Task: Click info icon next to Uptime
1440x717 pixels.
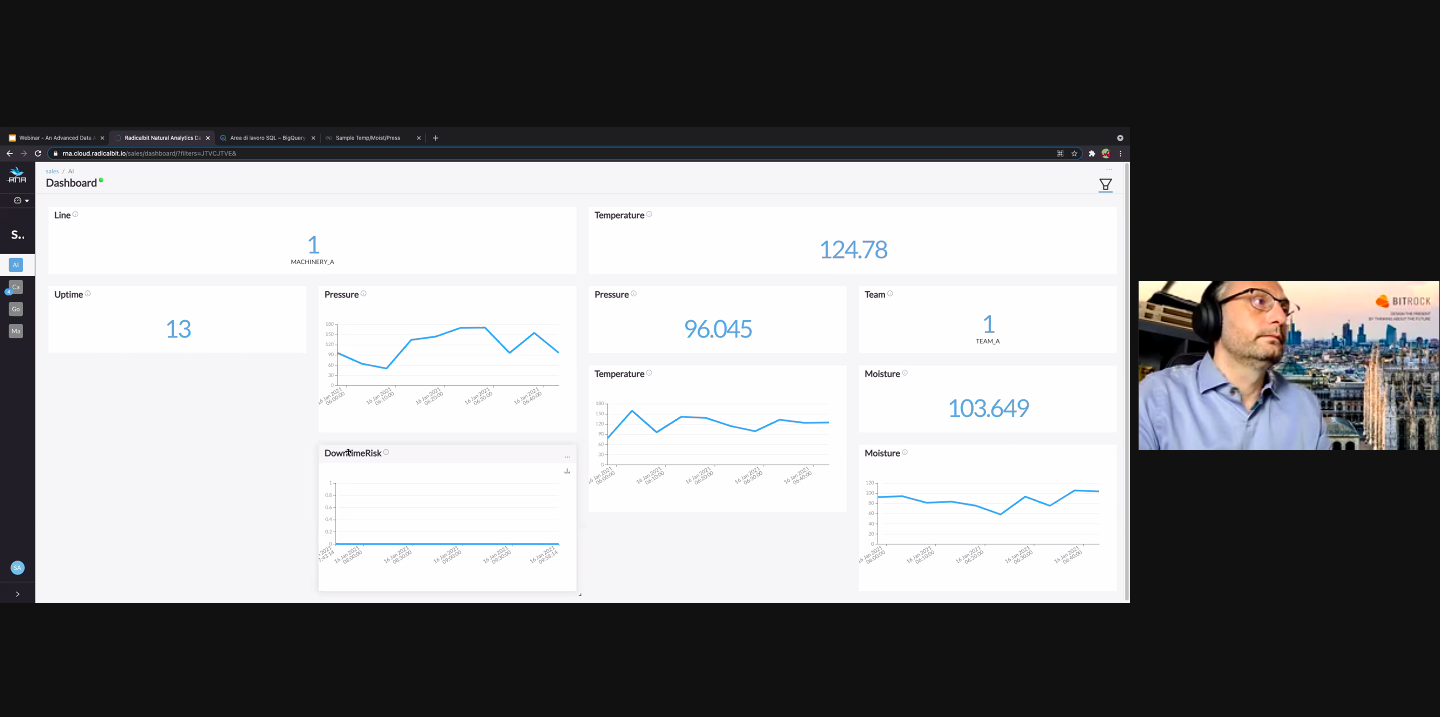Action: point(88,293)
